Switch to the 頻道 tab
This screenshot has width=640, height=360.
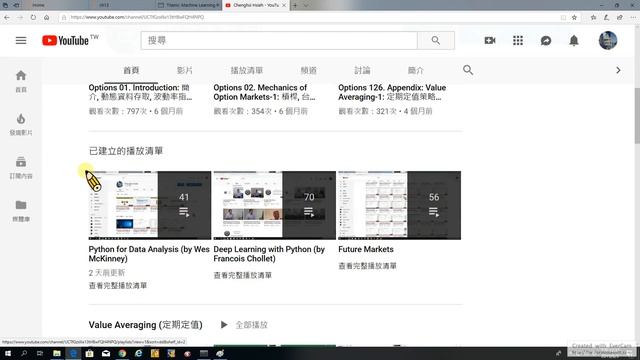point(308,70)
